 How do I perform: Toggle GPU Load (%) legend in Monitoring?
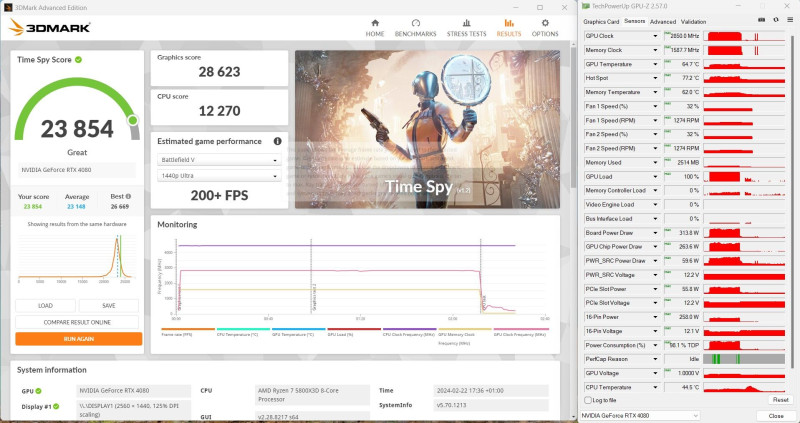[x=354, y=332]
